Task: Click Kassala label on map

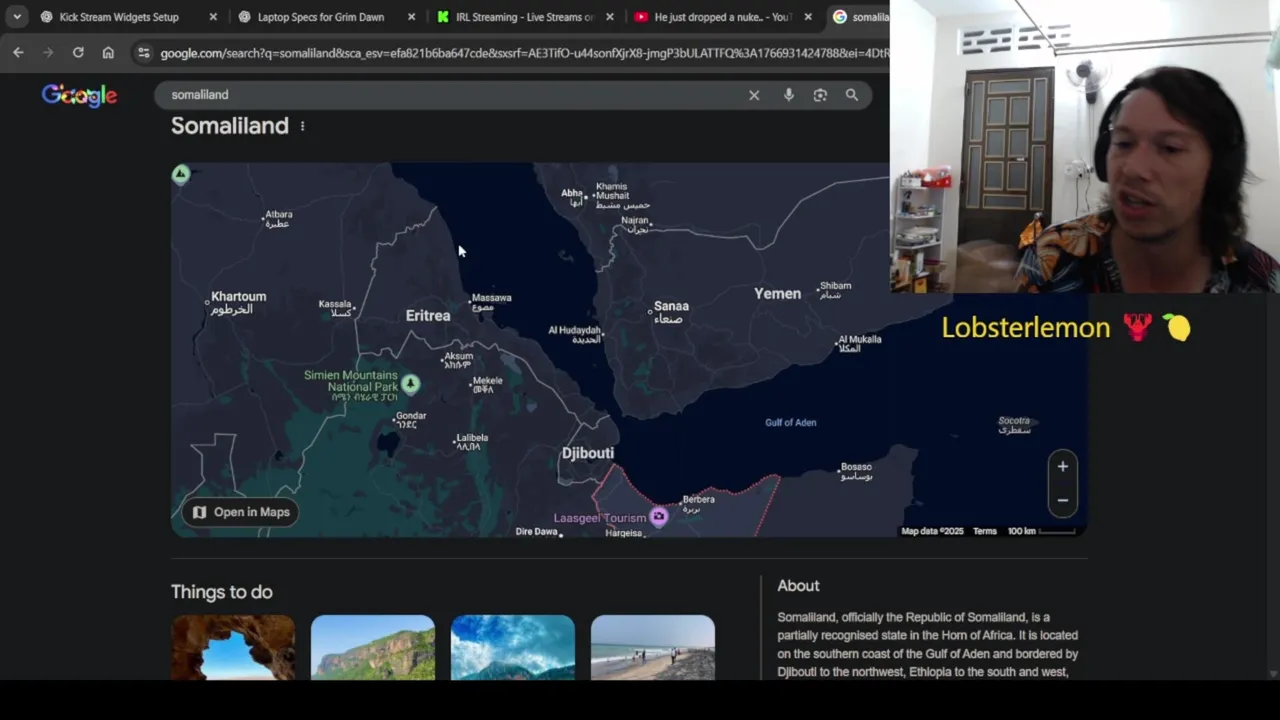Action: (x=335, y=308)
